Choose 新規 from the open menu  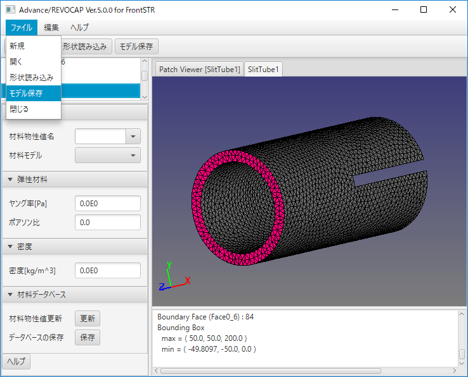[x=33, y=46]
